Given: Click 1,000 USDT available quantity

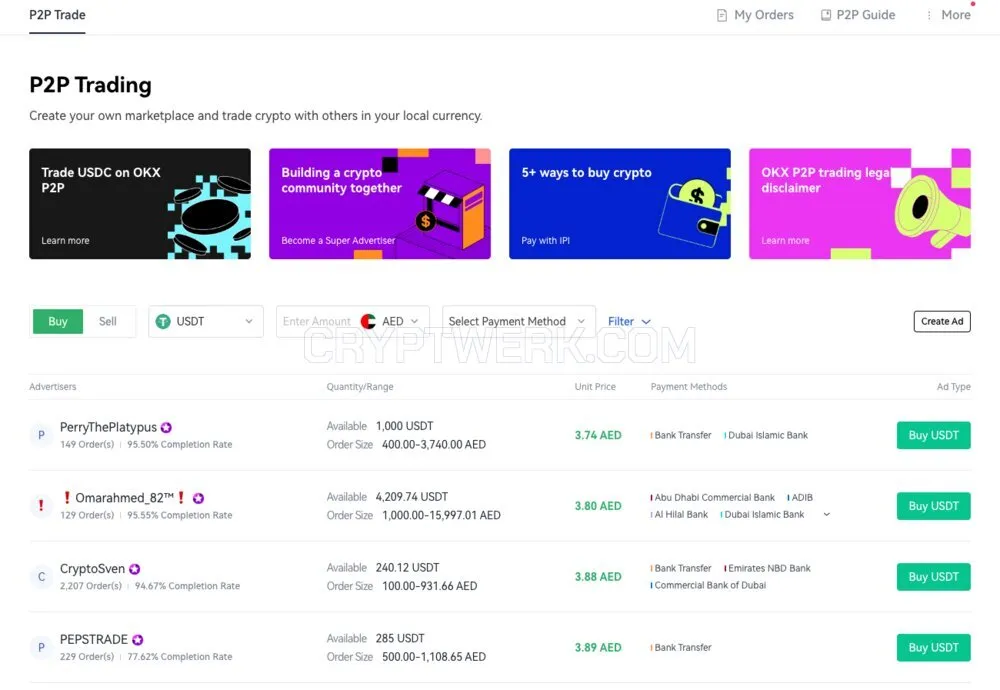Looking at the screenshot, I should 404,426.
